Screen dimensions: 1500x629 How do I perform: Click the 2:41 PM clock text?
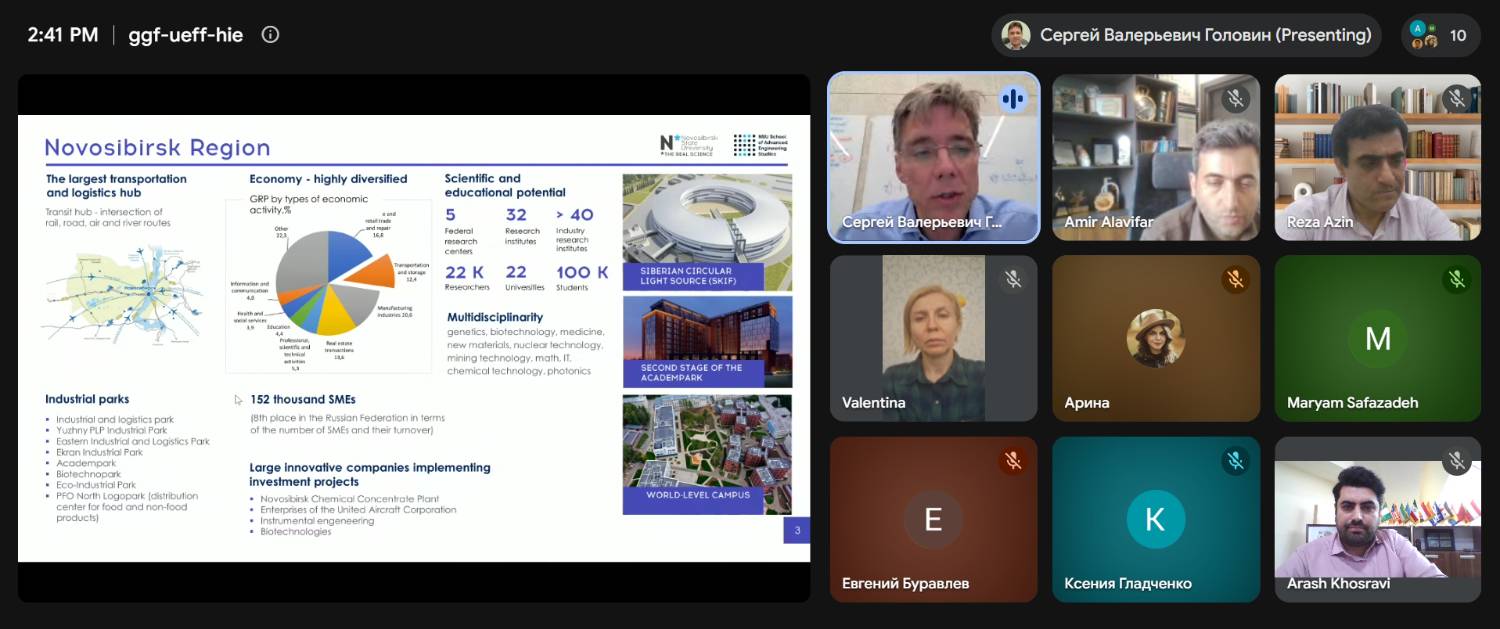(x=63, y=35)
